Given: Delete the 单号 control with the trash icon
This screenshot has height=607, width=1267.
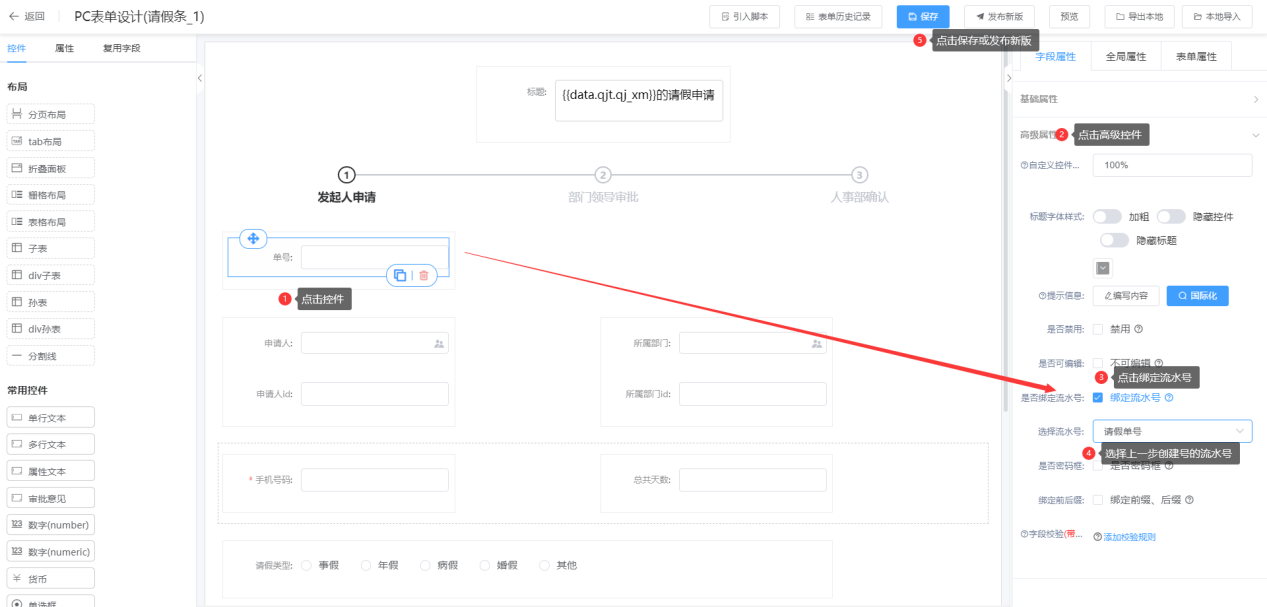Looking at the screenshot, I should tap(424, 275).
